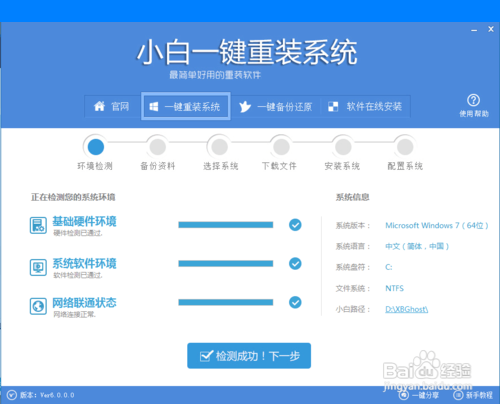Click the version checkmark icon in status bar
This screenshot has width=500, height=404.
pos(12,395)
